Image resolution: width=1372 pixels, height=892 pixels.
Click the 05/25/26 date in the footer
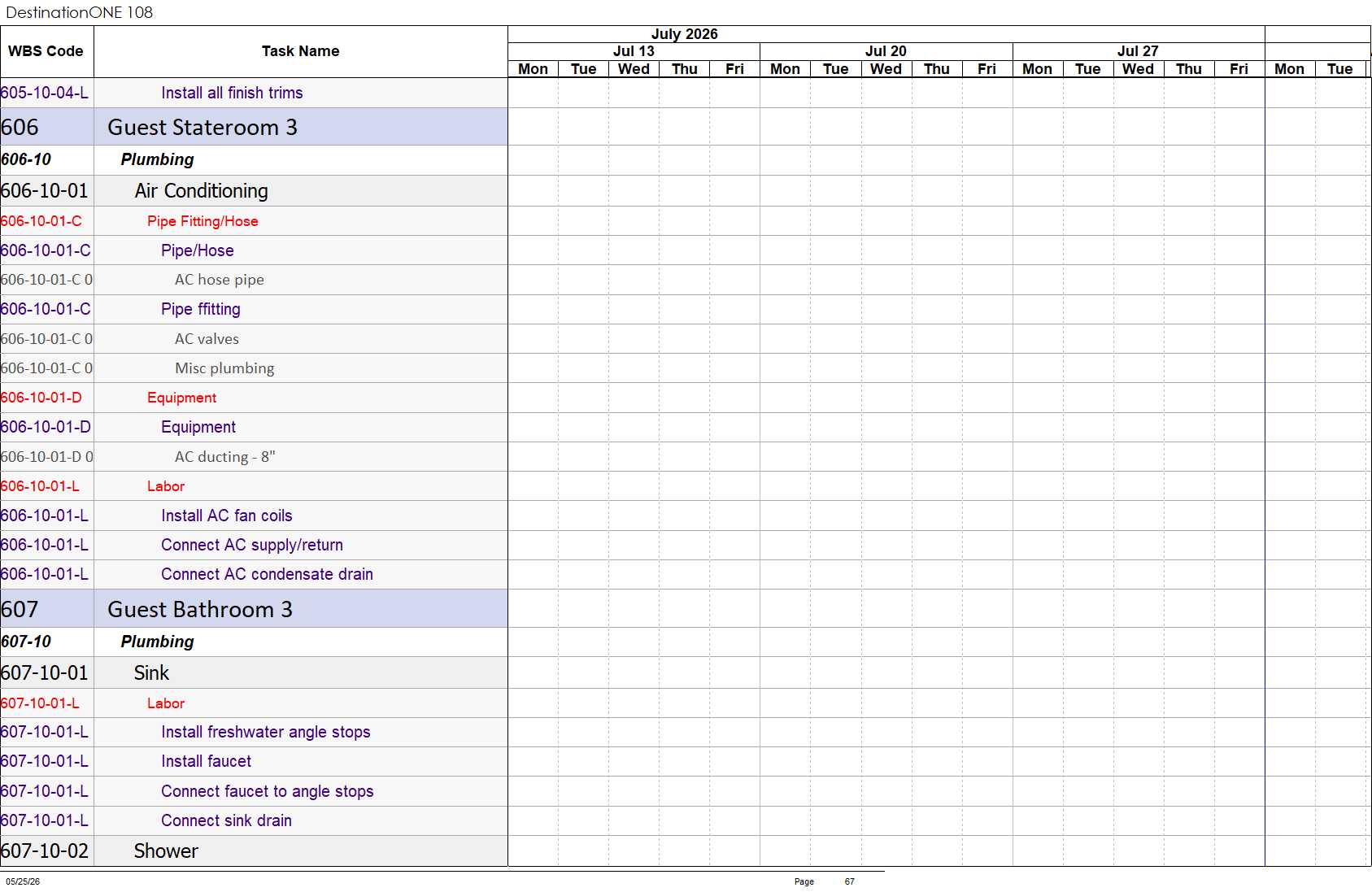click(x=23, y=881)
